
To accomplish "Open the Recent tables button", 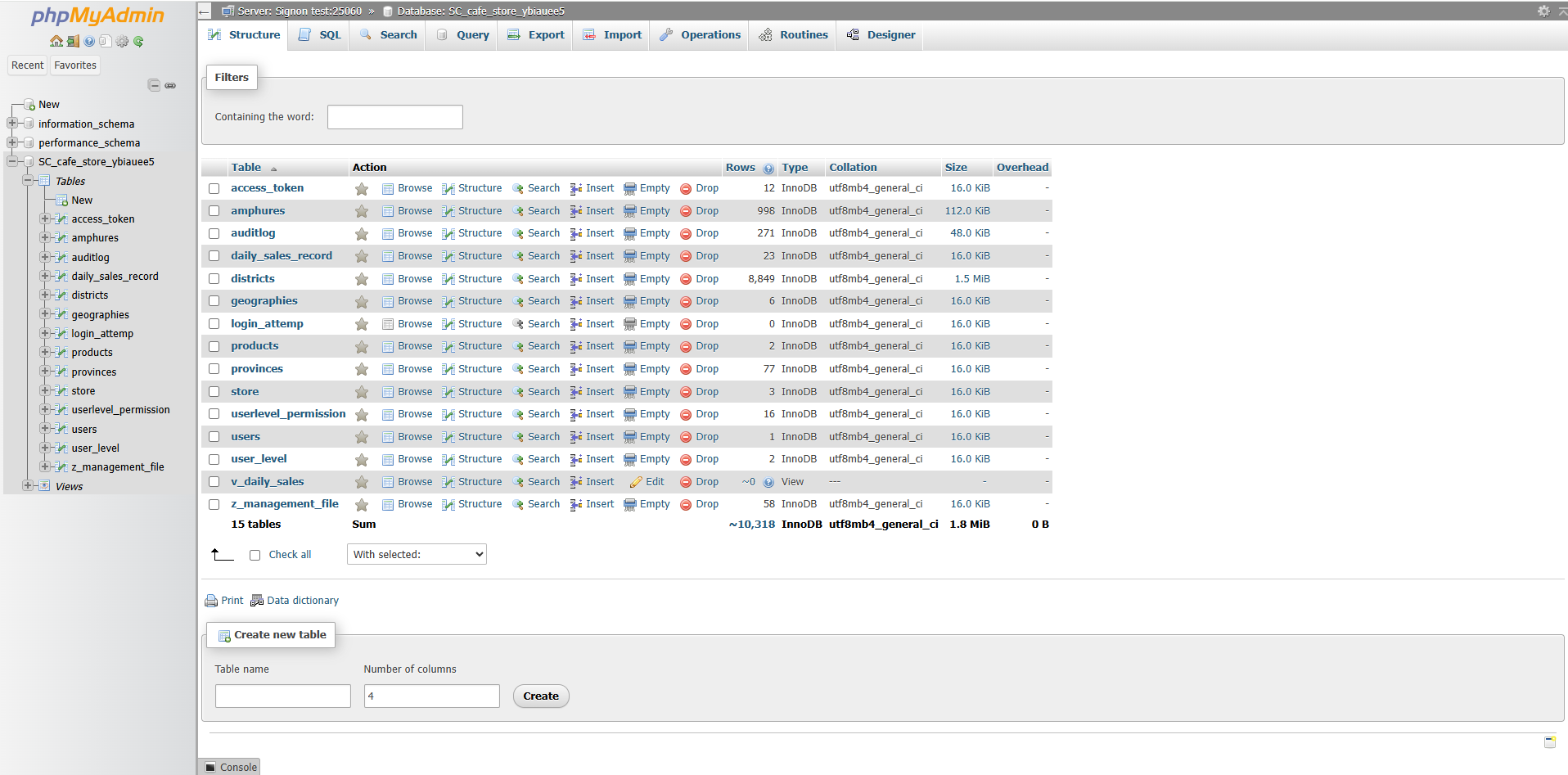I will point(28,65).
